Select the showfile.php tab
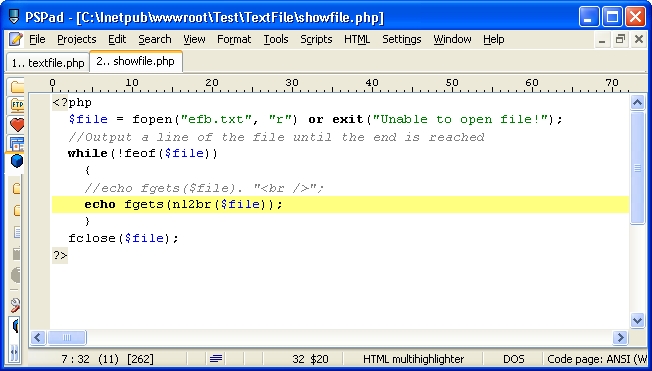 click(136, 62)
